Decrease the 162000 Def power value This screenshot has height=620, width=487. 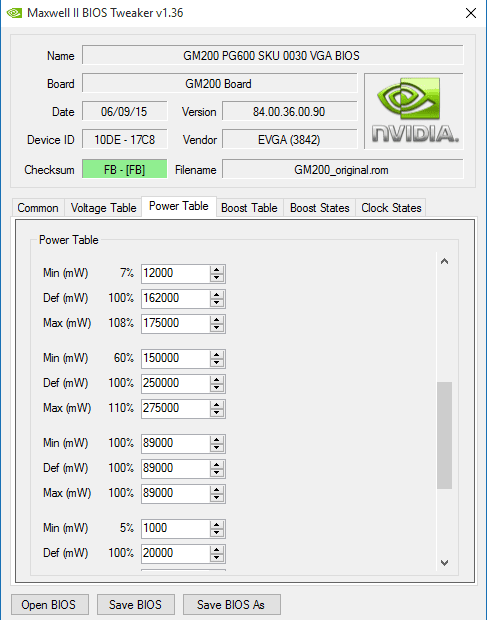[217, 303]
